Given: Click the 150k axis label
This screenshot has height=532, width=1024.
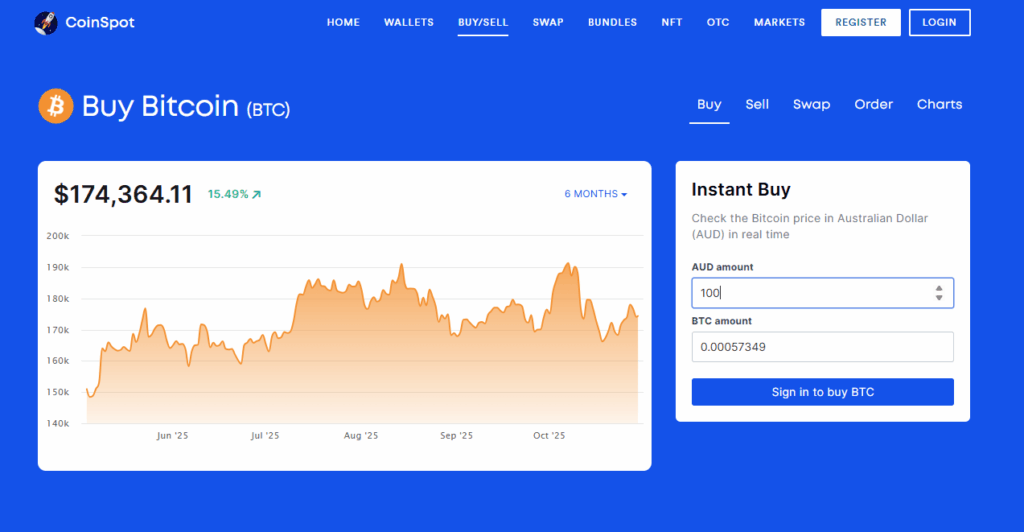Looking at the screenshot, I should pos(57,392).
